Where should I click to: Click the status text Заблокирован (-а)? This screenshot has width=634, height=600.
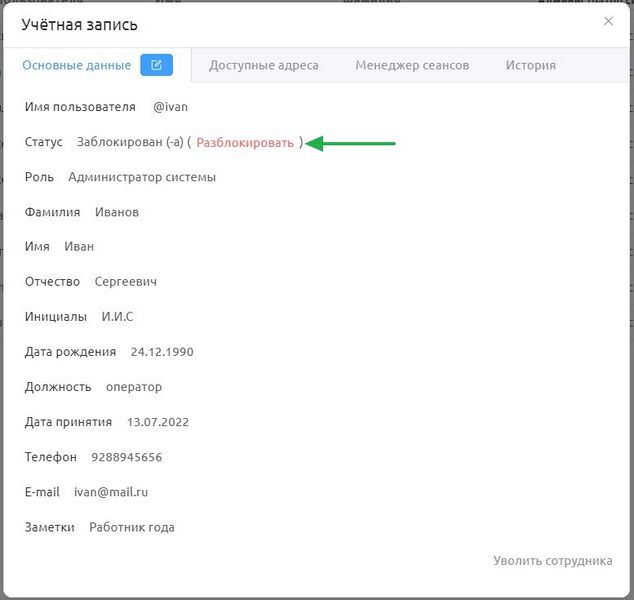[x=130, y=142]
